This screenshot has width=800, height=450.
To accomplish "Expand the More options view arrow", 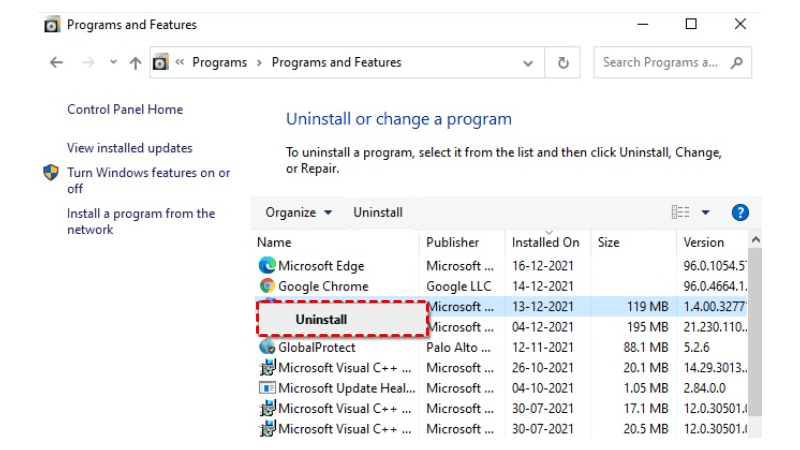I will (706, 212).
